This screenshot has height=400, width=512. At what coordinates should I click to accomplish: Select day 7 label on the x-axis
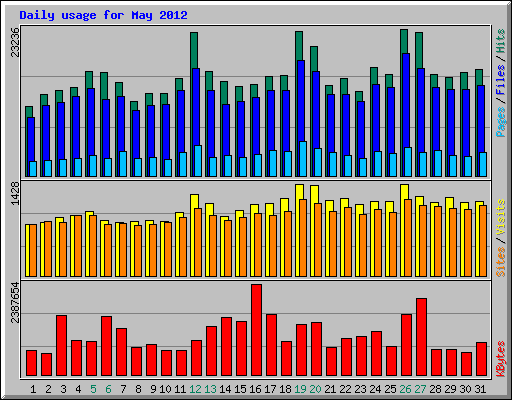[x=123, y=389]
